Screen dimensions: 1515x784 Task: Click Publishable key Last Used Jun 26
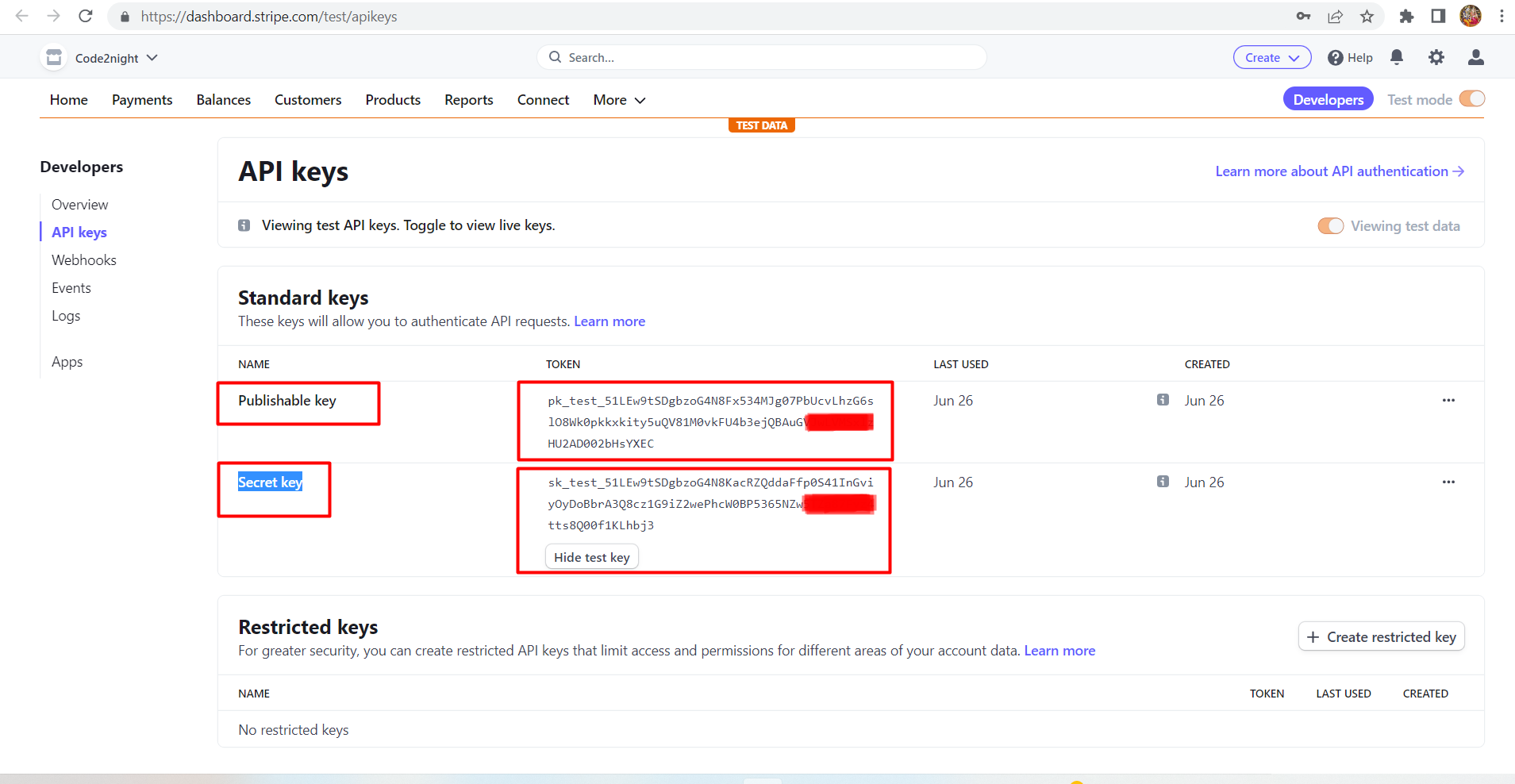point(953,401)
